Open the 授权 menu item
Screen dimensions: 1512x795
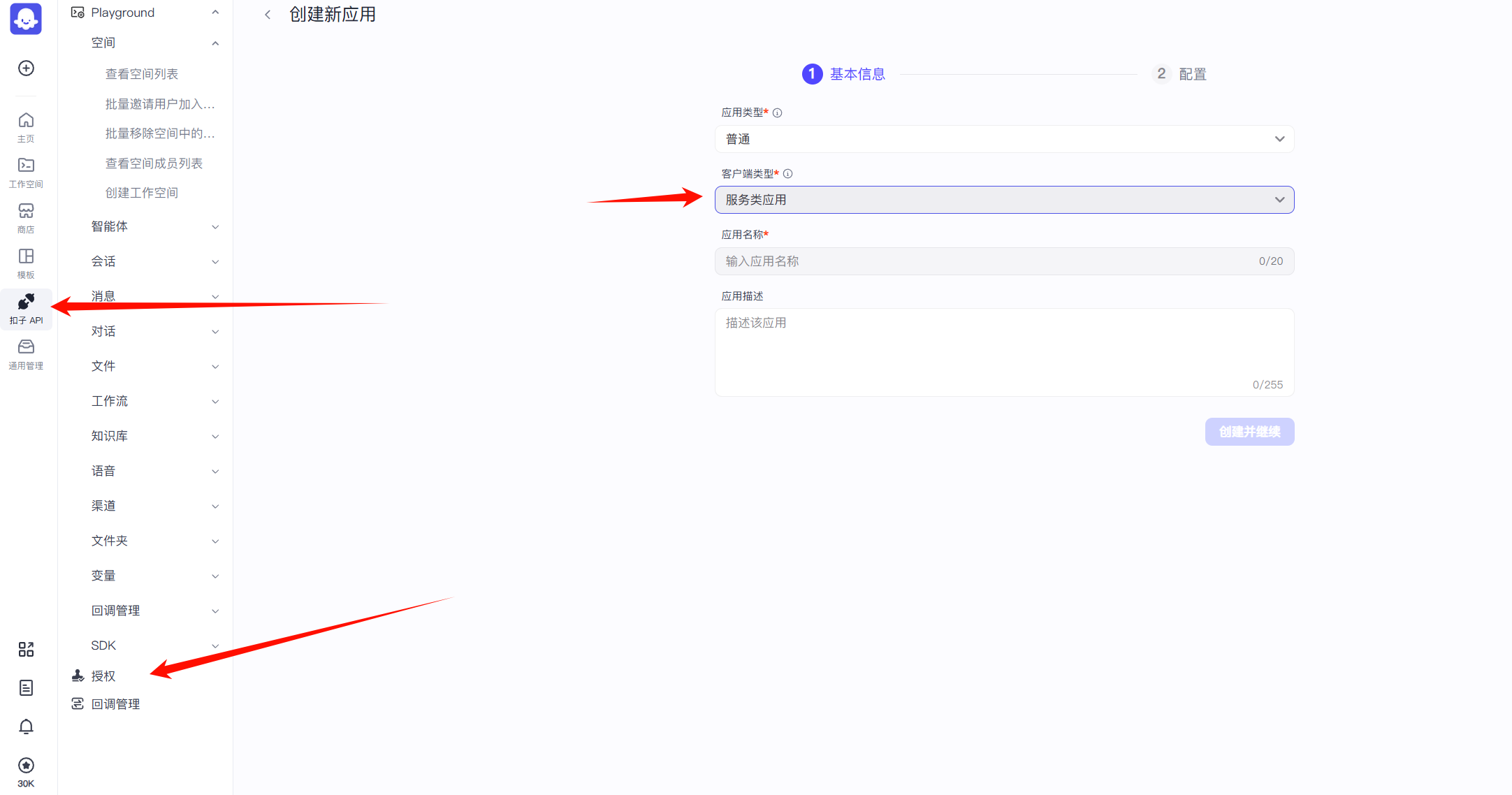tap(103, 676)
